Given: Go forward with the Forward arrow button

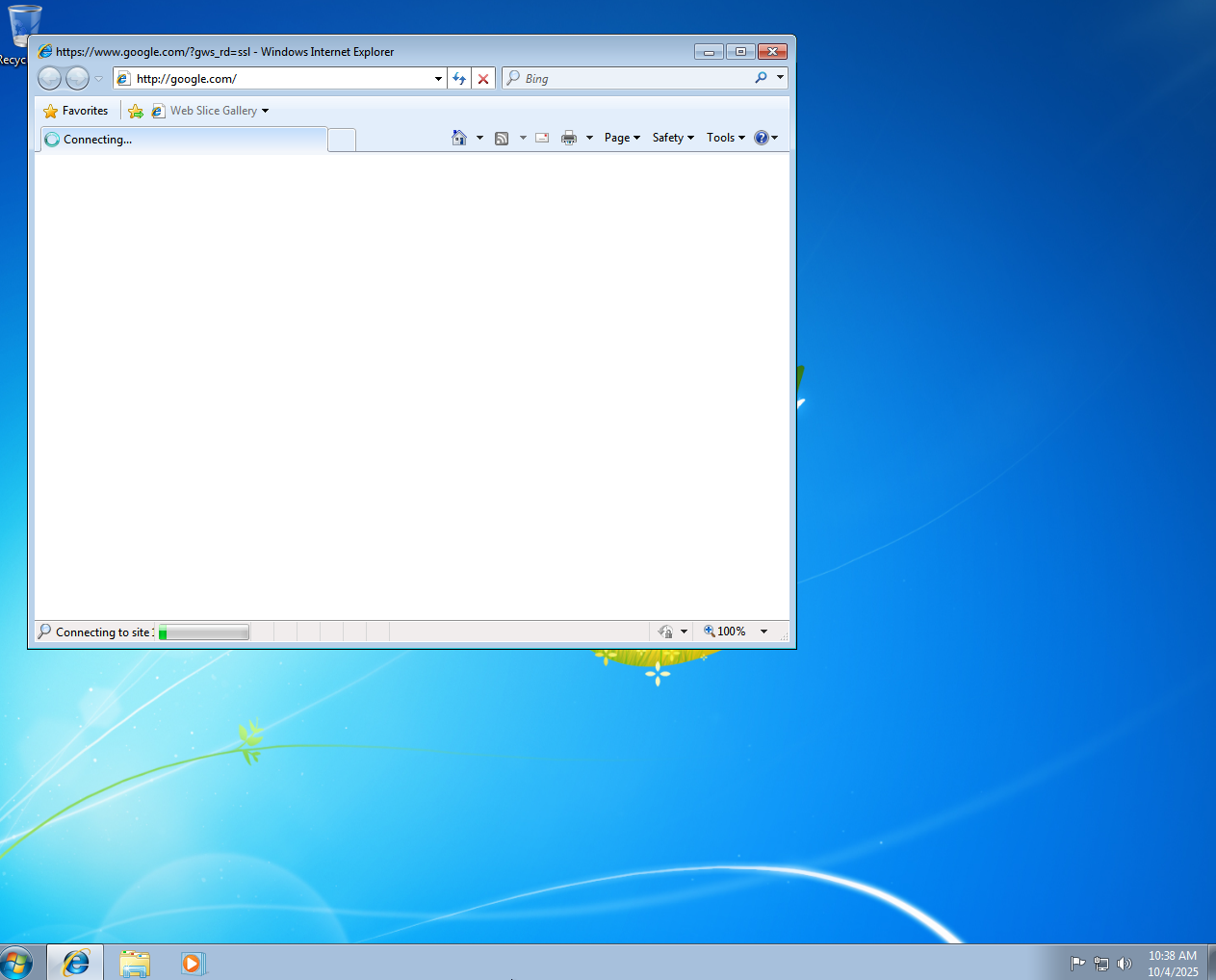Looking at the screenshot, I should coord(78,79).
